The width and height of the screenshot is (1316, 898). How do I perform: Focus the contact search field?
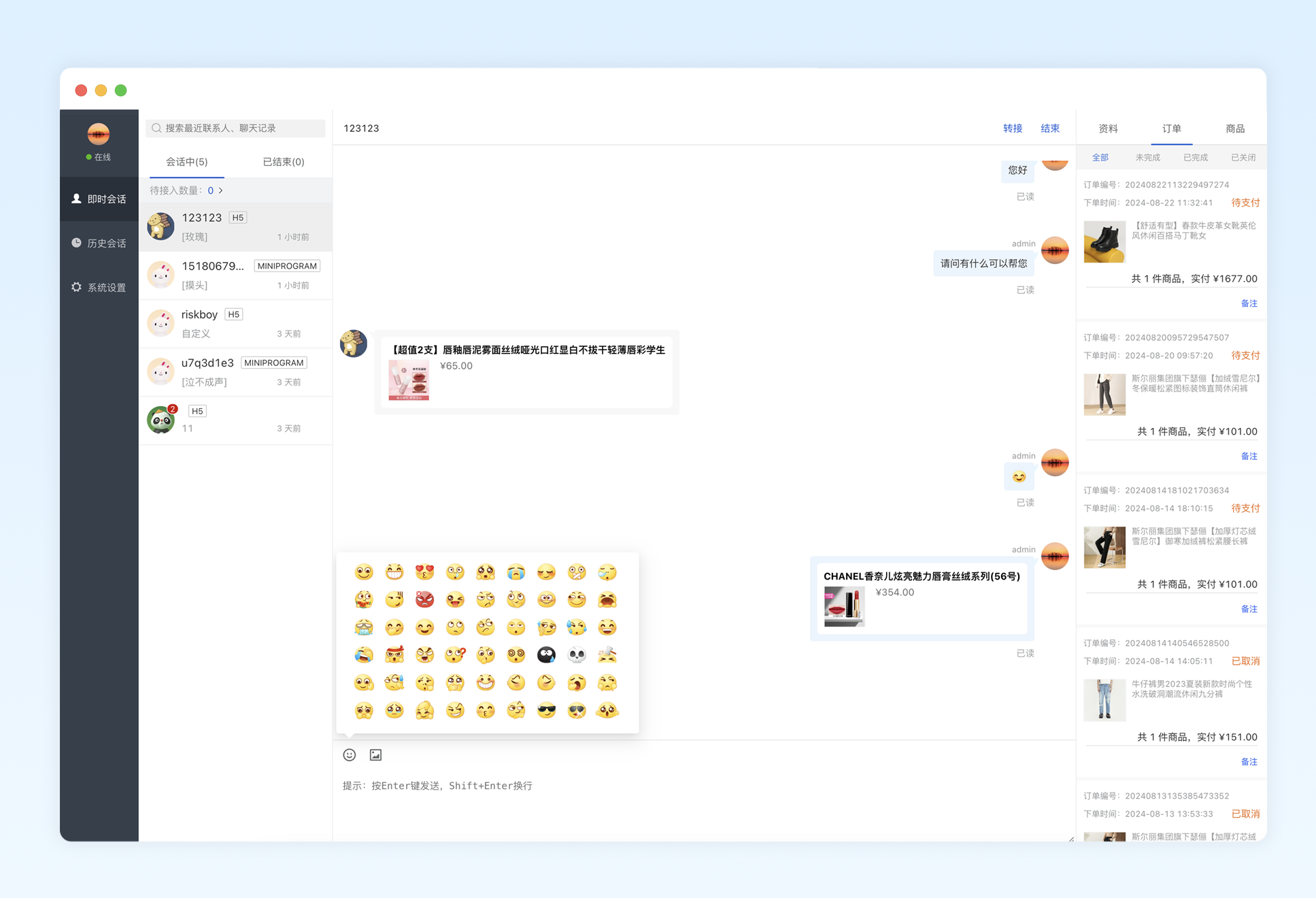pyautogui.click(x=235, y=128)
